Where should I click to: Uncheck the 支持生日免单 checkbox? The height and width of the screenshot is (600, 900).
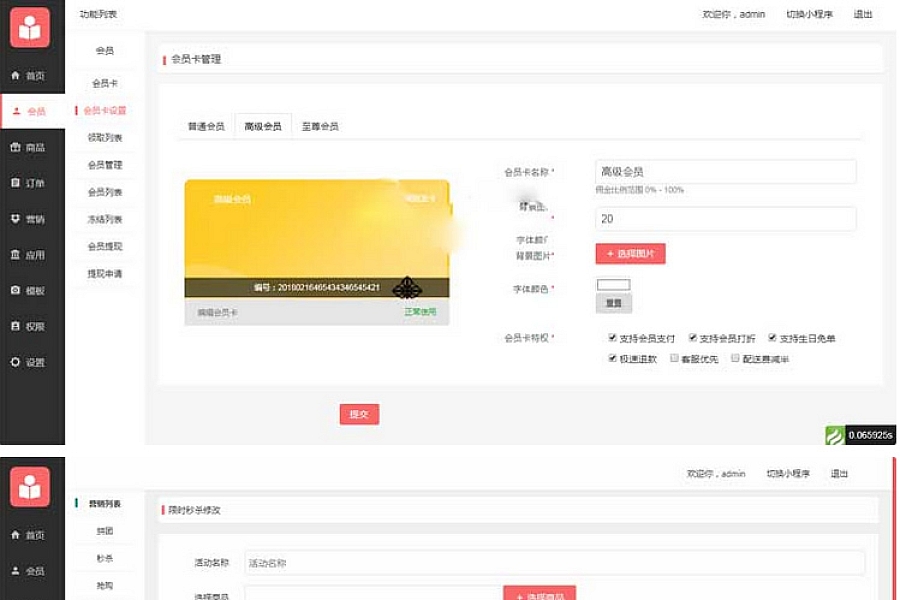point(773,338)
